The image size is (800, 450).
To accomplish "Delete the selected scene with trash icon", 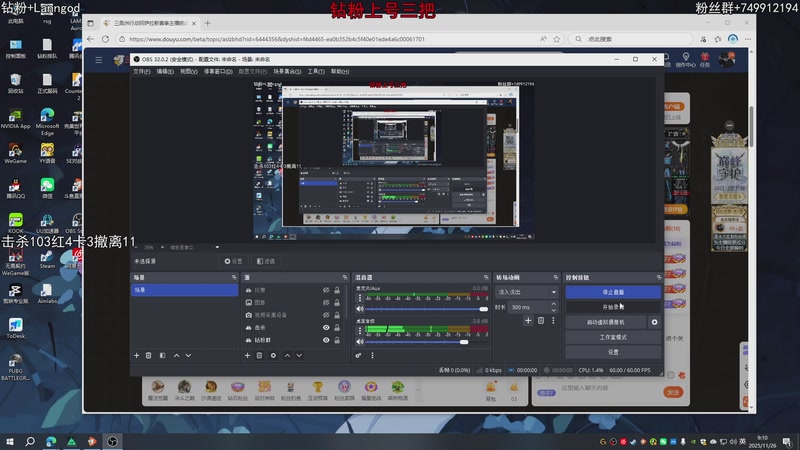I will 148,355.
